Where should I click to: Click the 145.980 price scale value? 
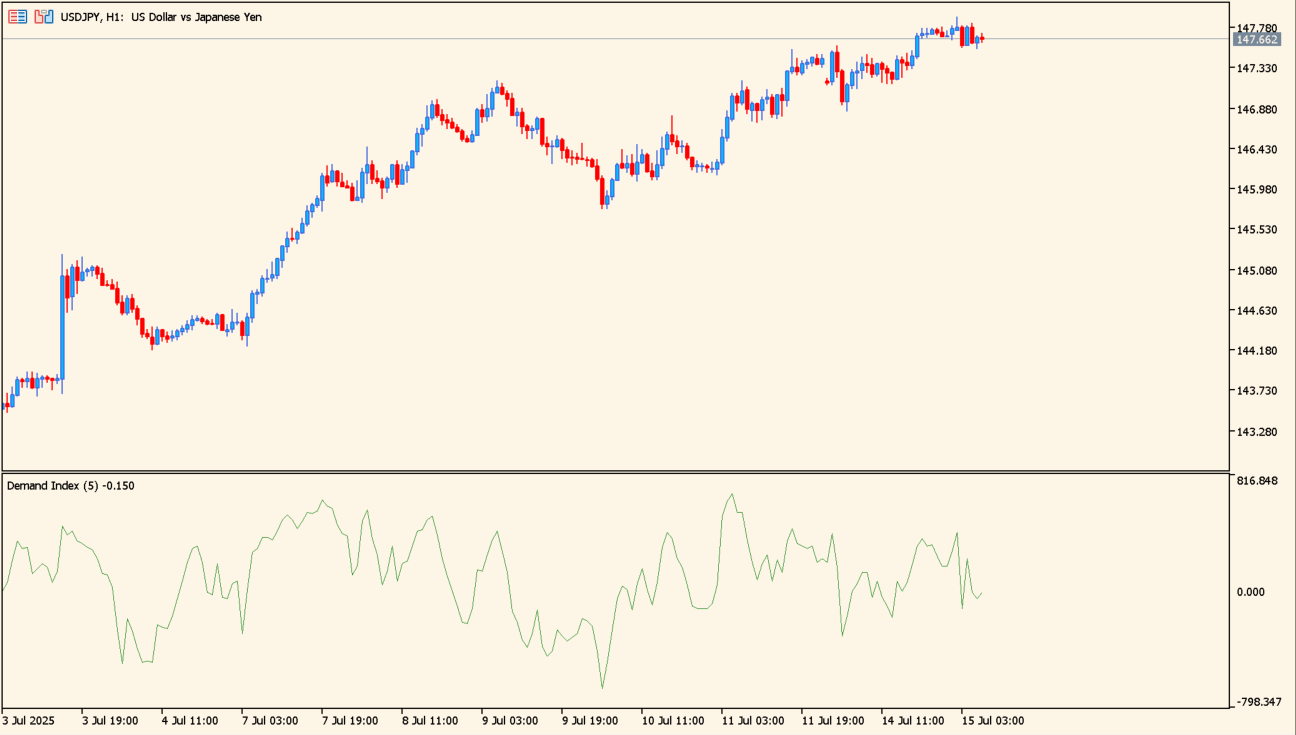point(1257,190)
